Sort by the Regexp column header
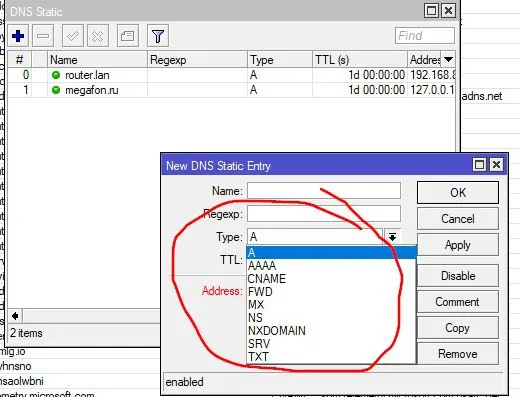Viewport: 520px width, 397px height. [x=197, y=60]
